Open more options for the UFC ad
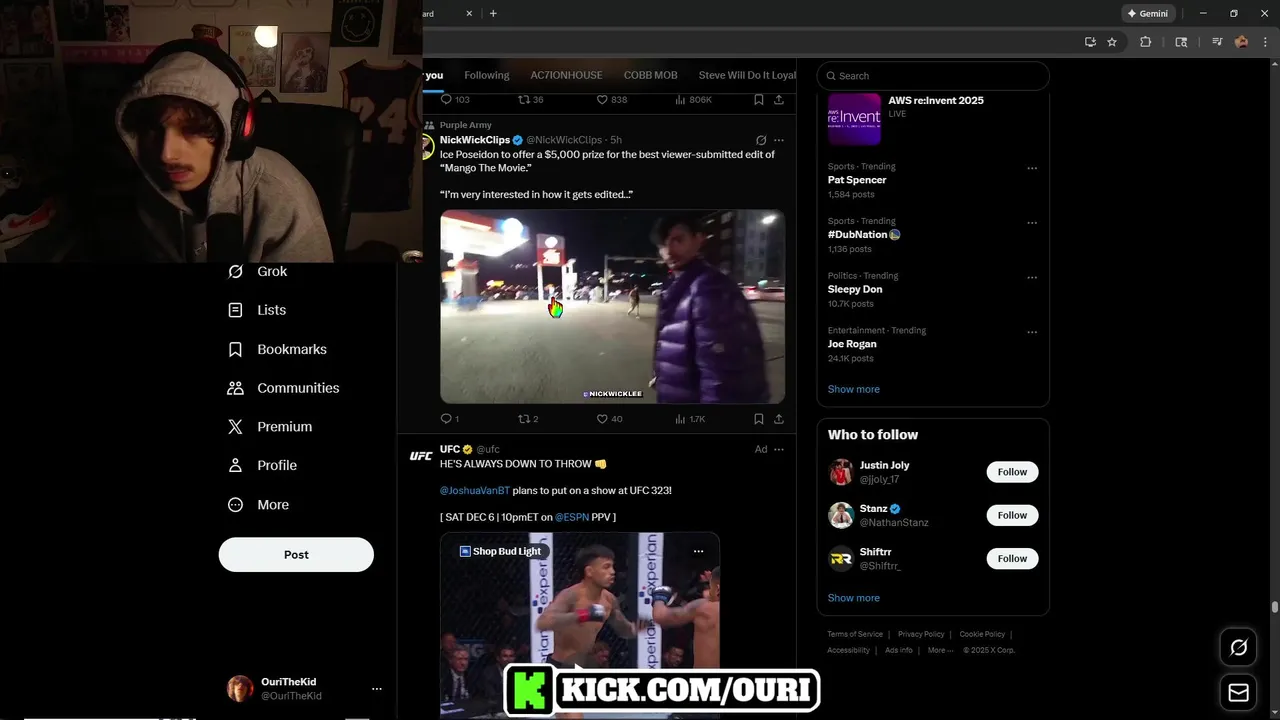 pyautogui.click(x=779, y=449)
